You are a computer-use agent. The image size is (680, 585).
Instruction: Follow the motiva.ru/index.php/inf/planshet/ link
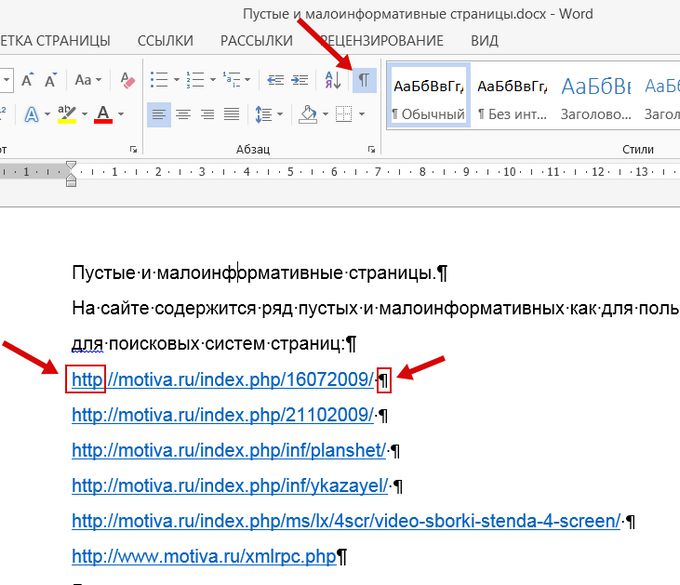[228, 450]
